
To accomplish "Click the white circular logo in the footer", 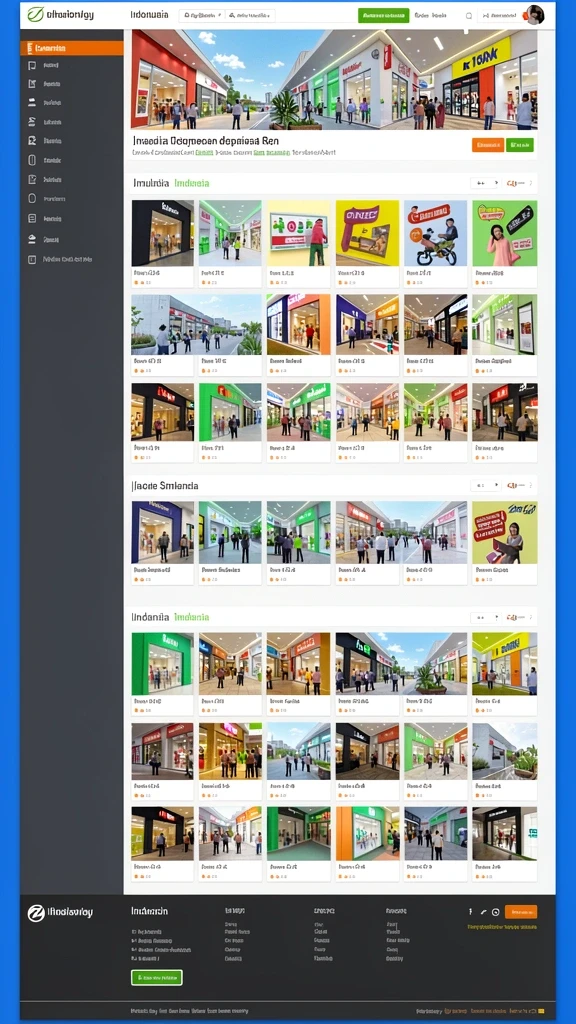I will [x=36, y=913].
